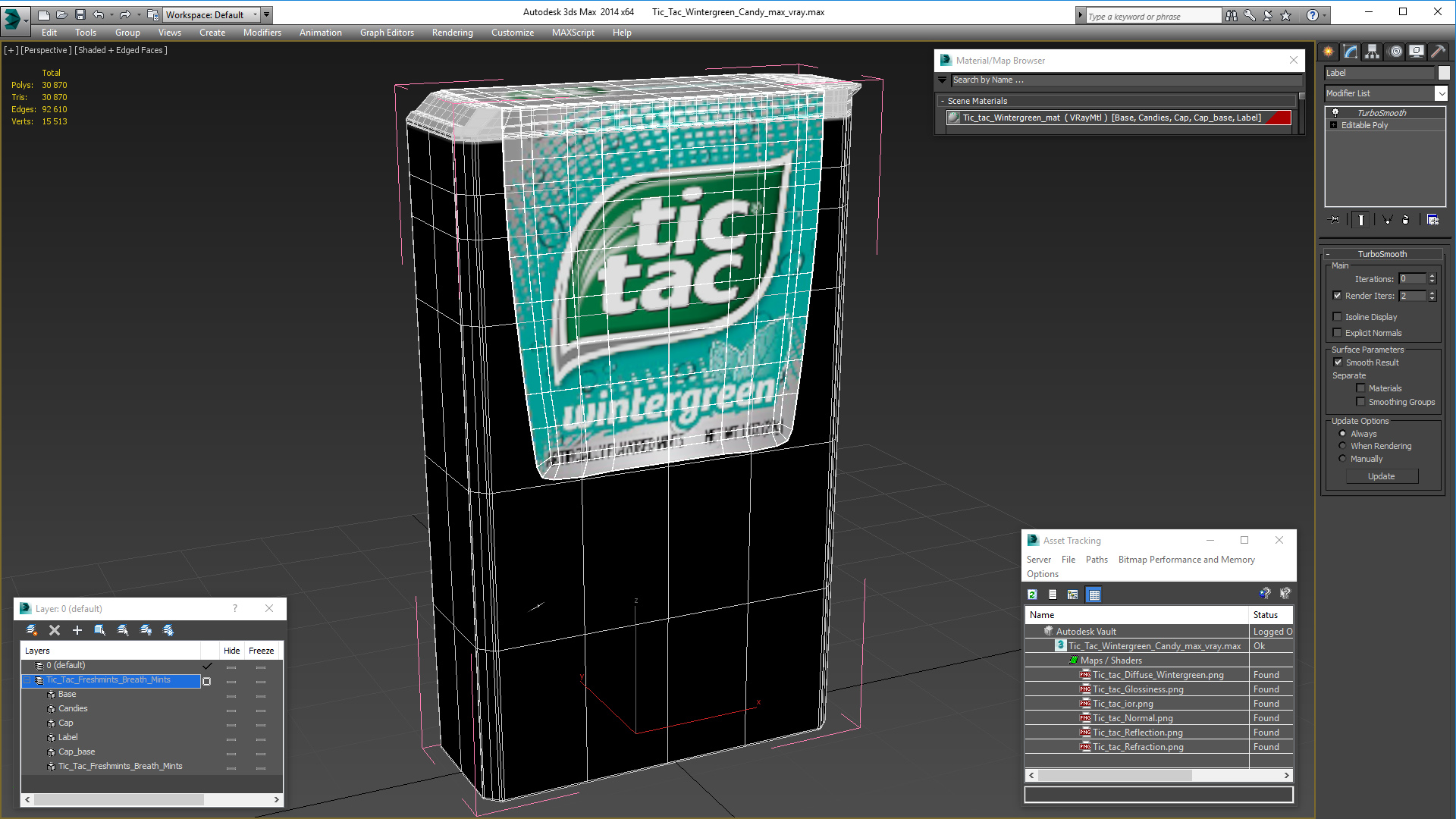This screenshot has width=1456, height=819.
Task: Select Always update option
Action: pyautogui.click(x=1342, y=434)
